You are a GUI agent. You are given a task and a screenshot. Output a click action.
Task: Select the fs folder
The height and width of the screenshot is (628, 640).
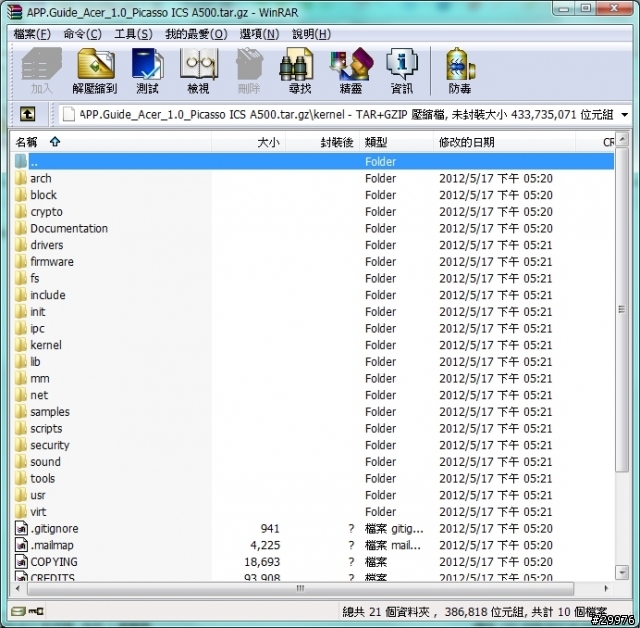[x=35, y=278]
